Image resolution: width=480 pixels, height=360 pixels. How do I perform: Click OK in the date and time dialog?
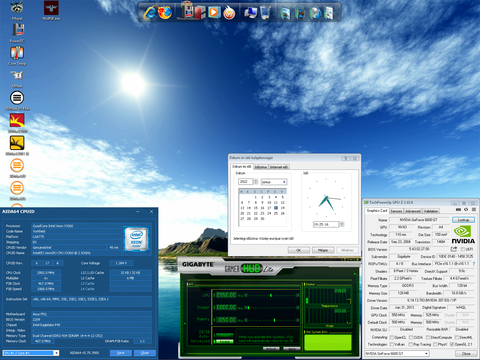click(299, 250)
